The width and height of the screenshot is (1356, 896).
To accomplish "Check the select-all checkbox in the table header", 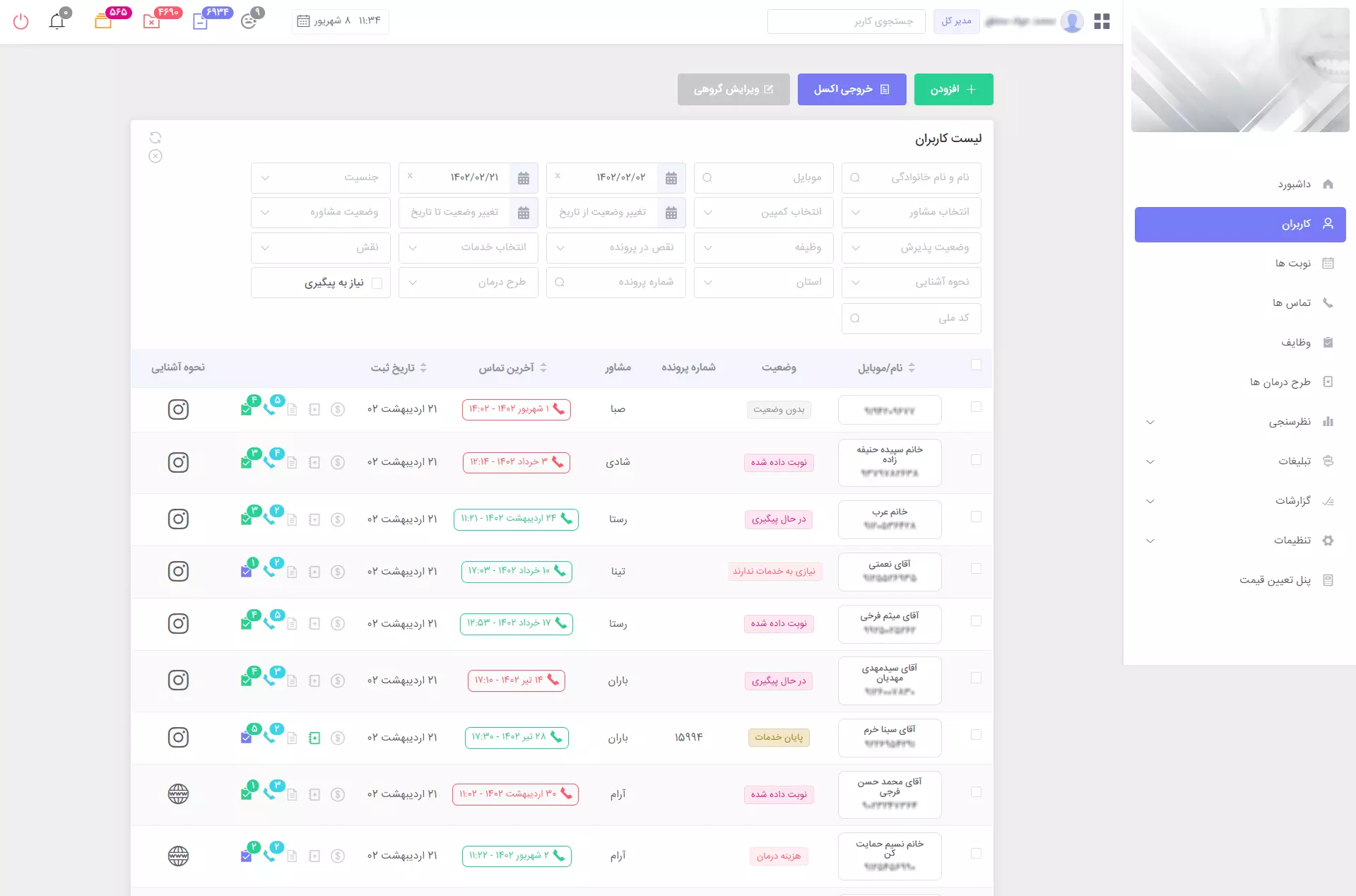I will tap(977, 365).
